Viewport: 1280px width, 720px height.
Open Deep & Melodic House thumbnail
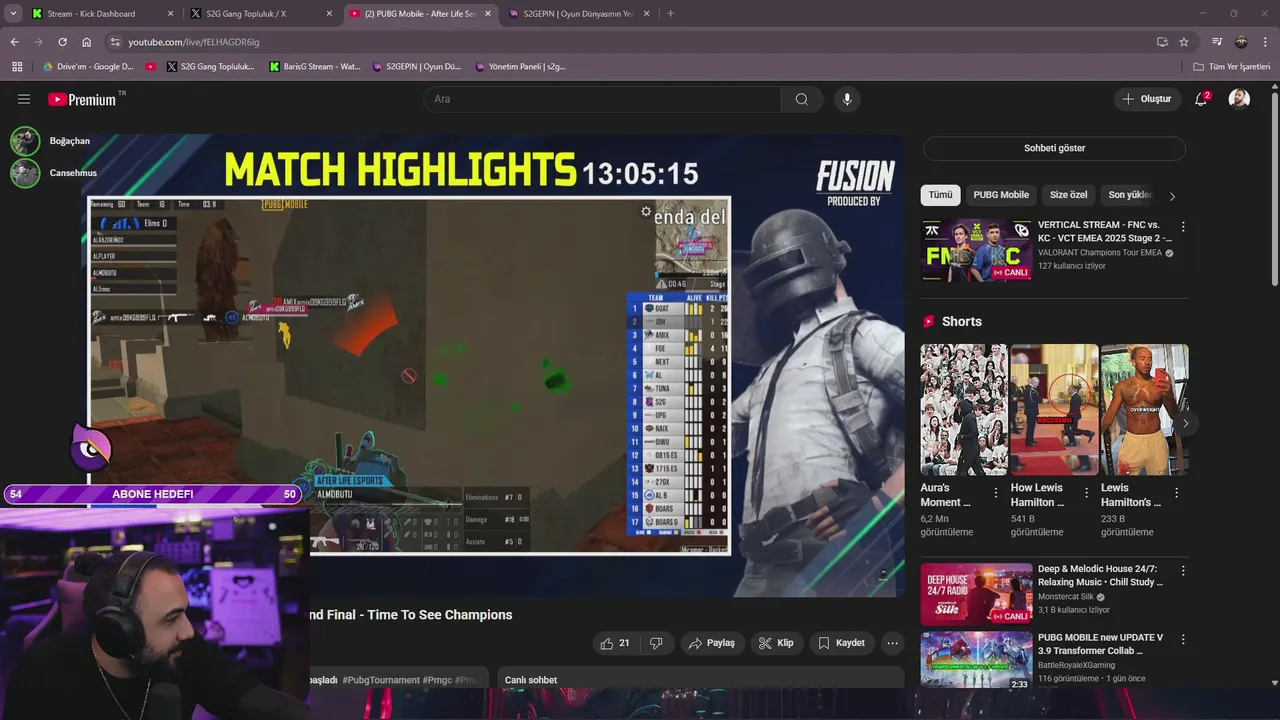pyautogui.click(x=976, y=594)
